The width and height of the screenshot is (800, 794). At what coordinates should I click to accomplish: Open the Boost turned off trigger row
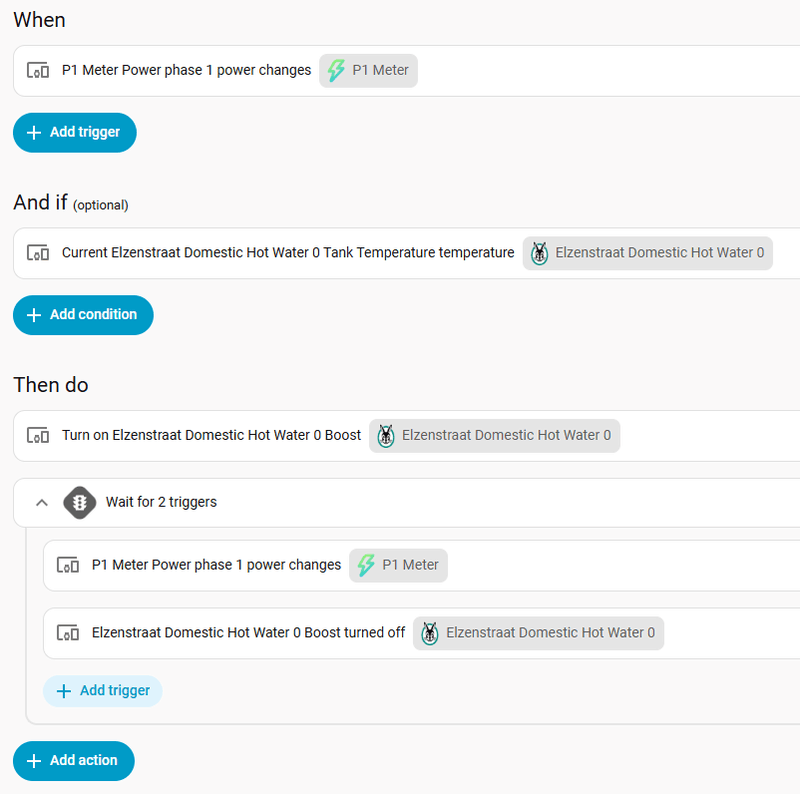(422, 633)
